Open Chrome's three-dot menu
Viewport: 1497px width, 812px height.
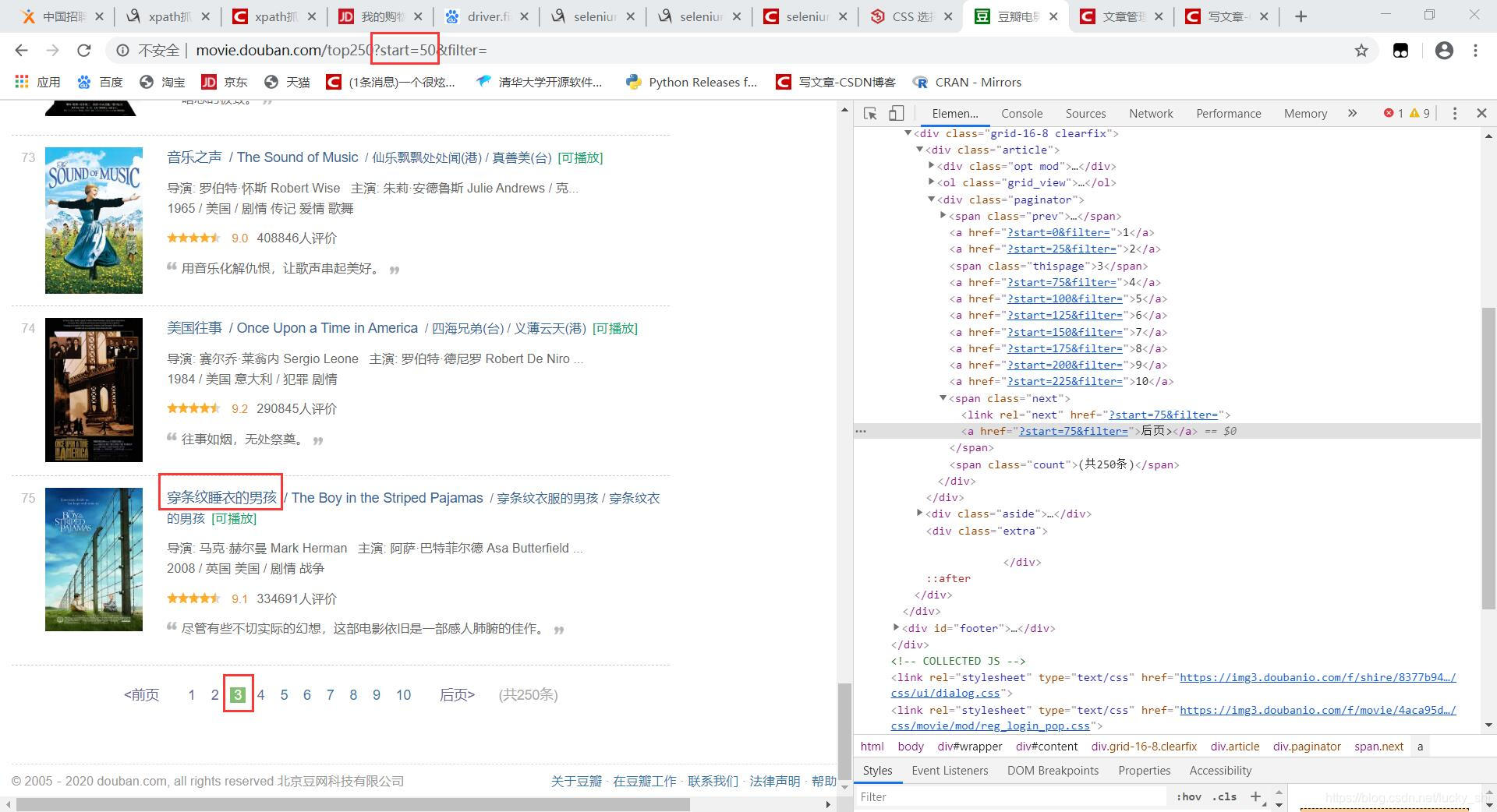click(x=1475, y=51)
